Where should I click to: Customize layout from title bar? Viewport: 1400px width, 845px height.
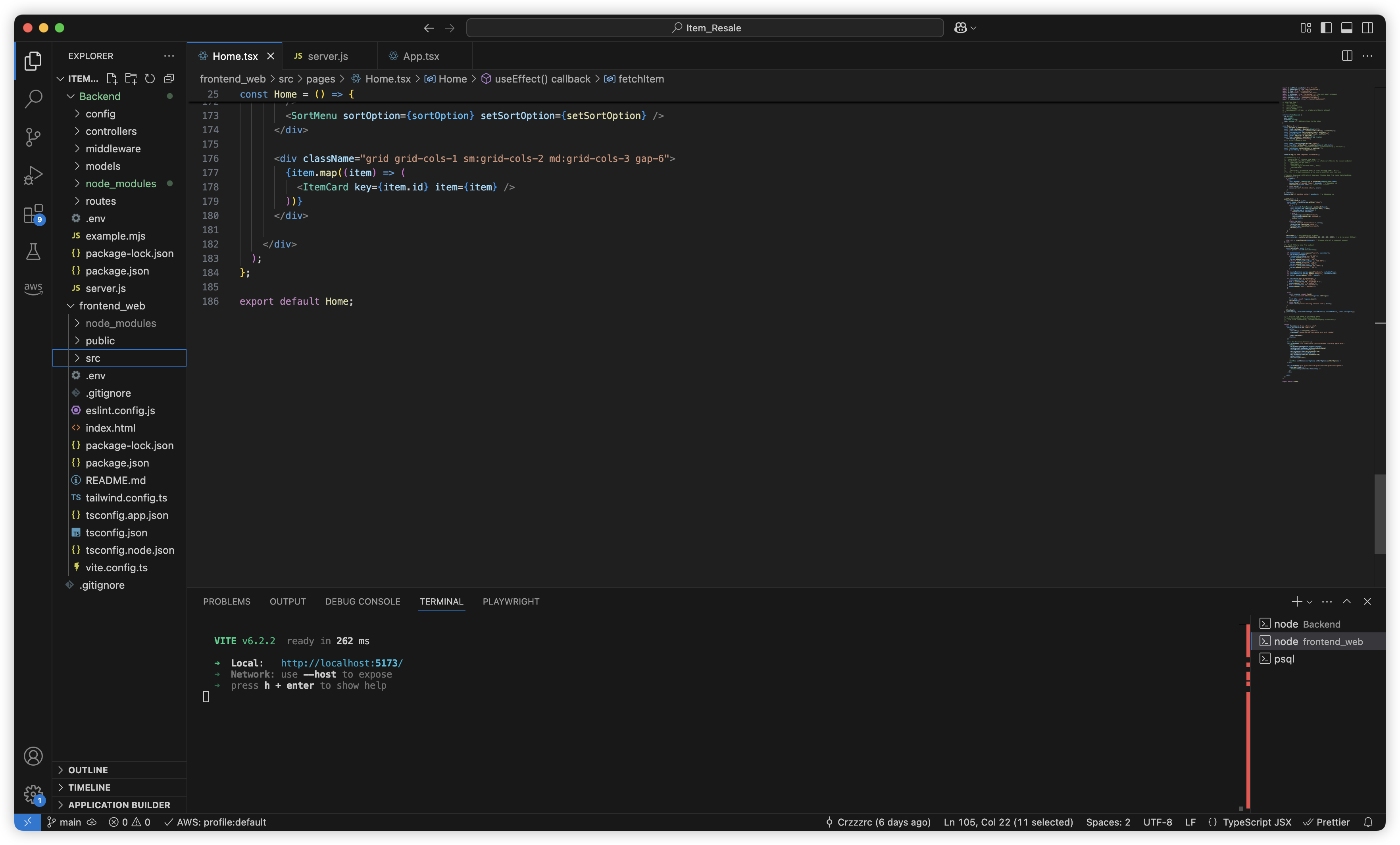coord(1306,28)
